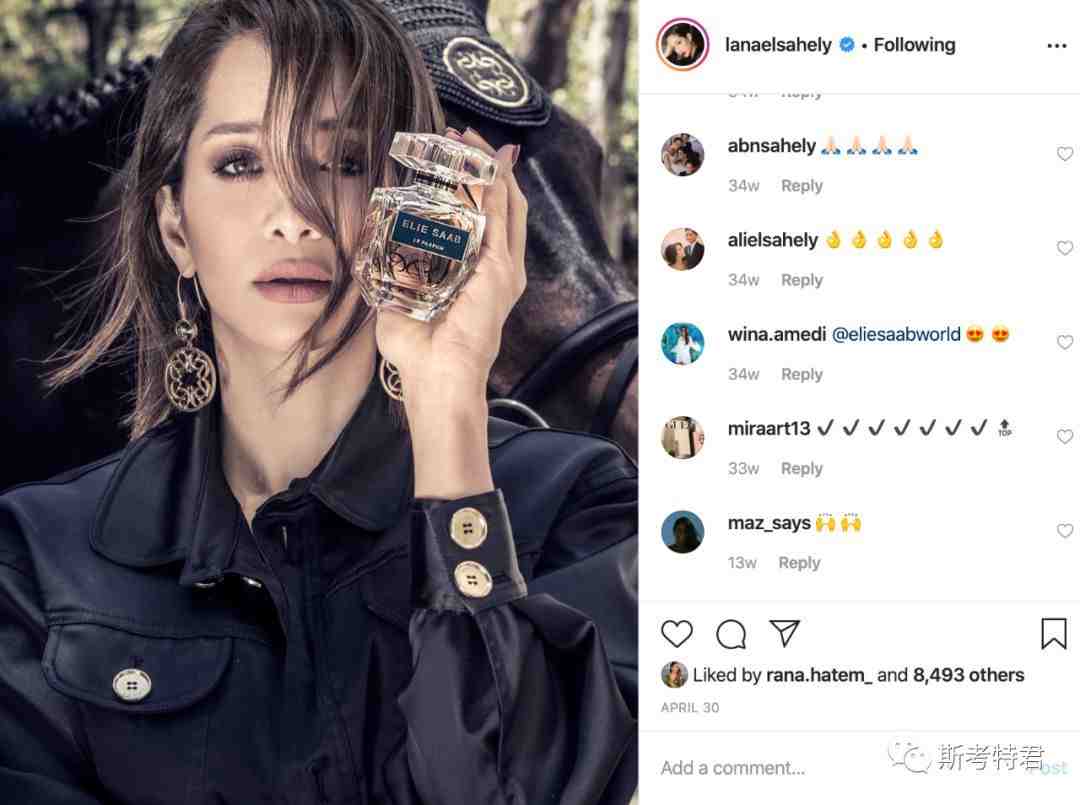Viewport: 1080px width, 805px height.
Task: Show the 8,493 others who liked
Action: (968, 675)
